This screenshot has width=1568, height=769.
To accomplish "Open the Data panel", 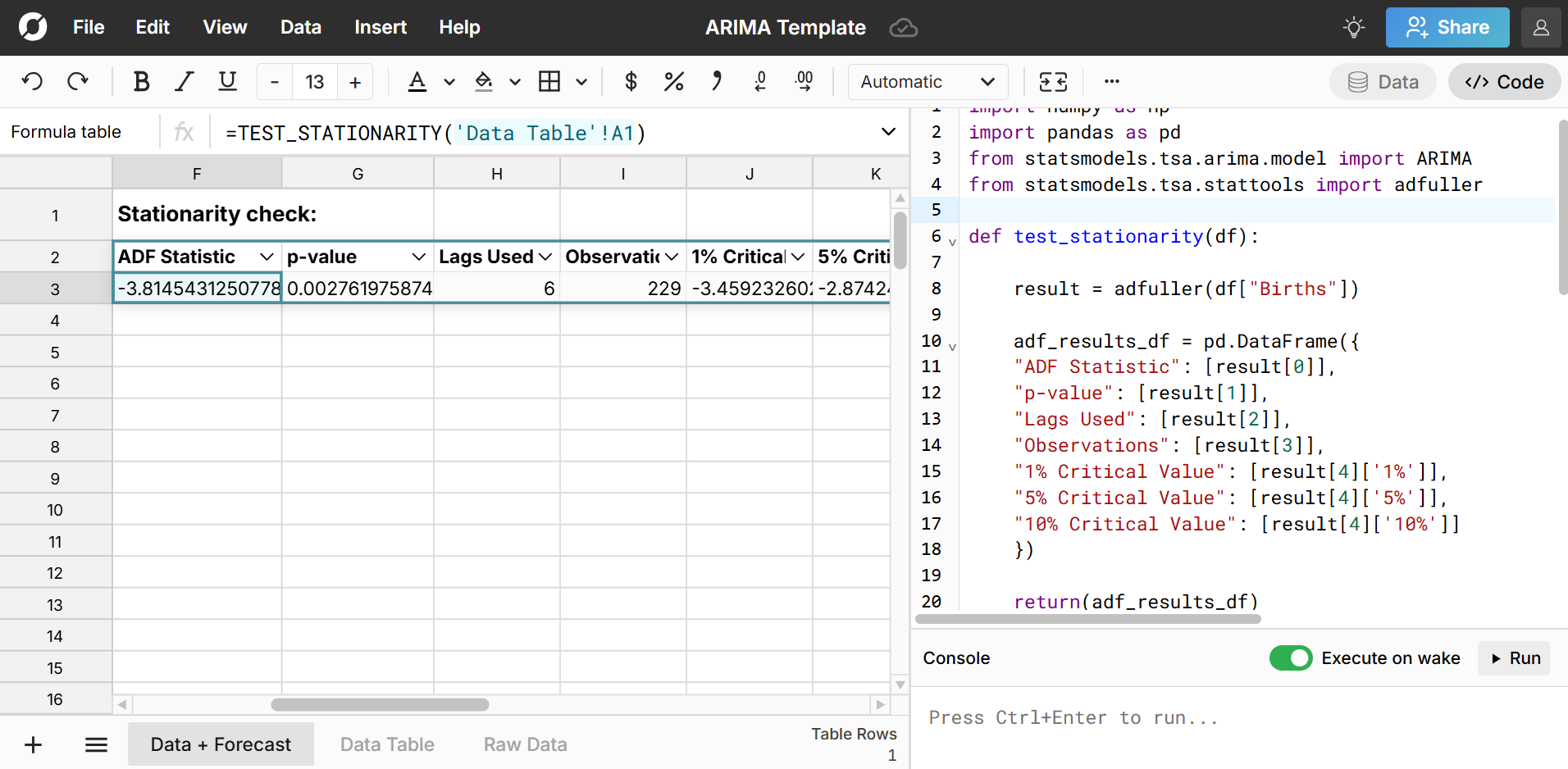I will 1383,81.
